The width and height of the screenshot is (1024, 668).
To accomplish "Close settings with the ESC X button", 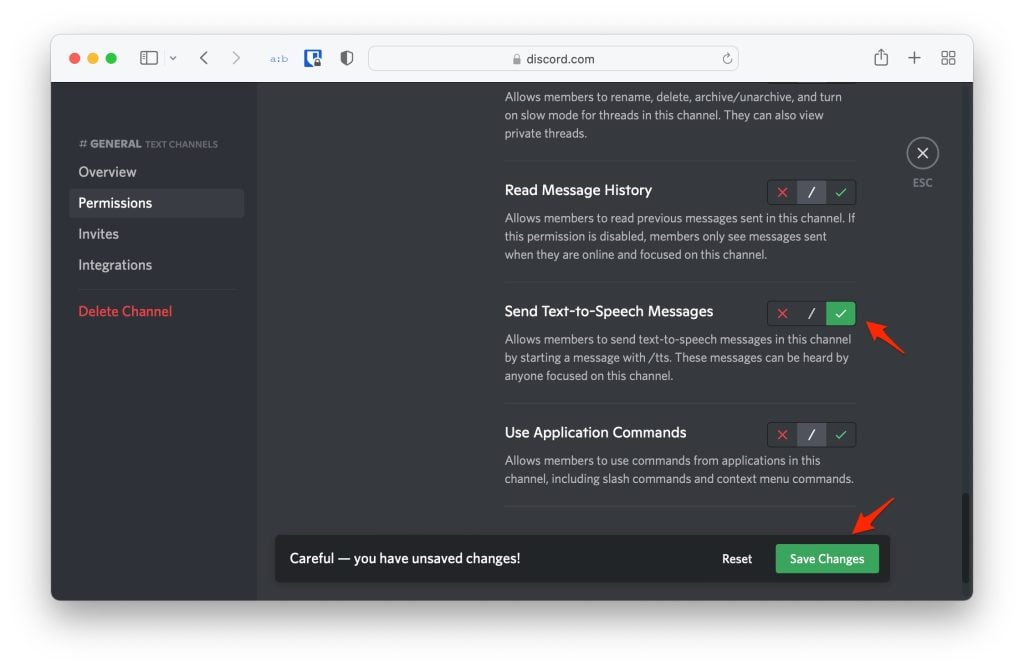I will coord(922,153).
